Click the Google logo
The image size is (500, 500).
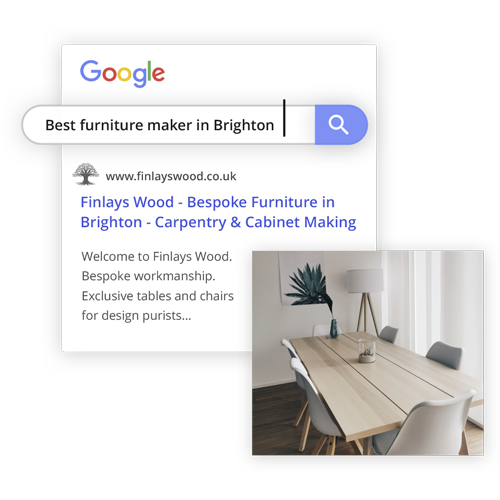[122, 73]
